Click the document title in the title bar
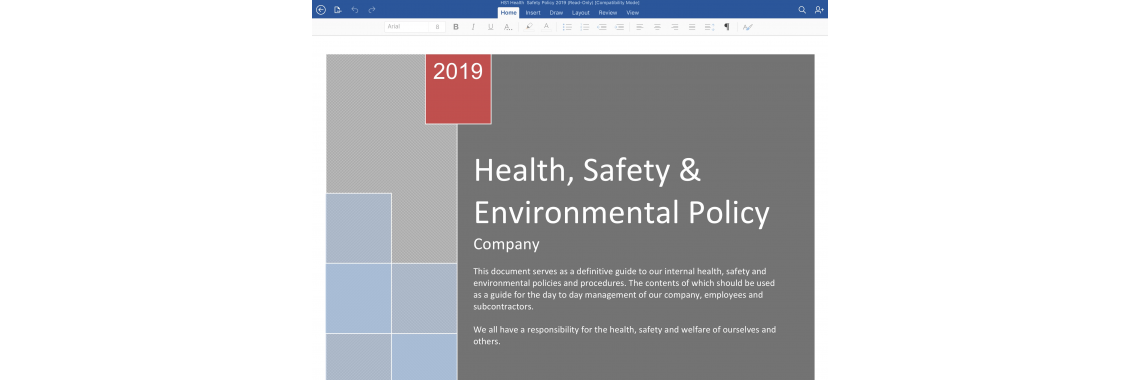 pyautogui.click(x=569, y=3)
